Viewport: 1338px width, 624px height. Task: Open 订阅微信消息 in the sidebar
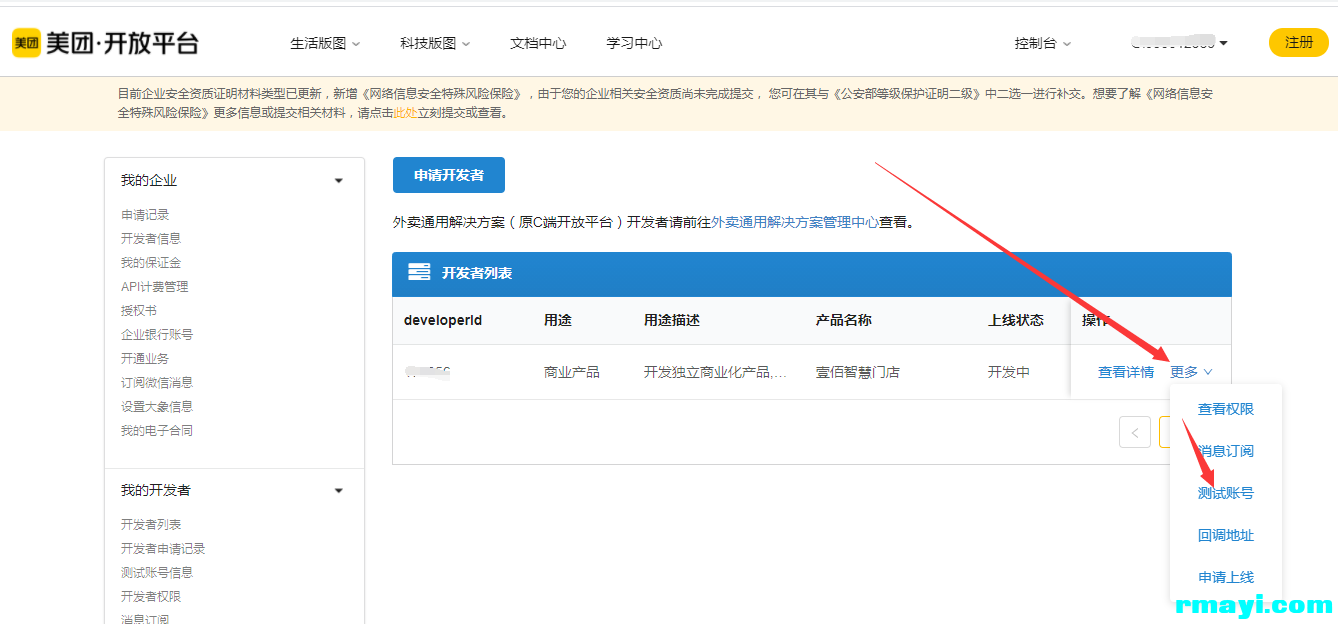click(157, 383)
